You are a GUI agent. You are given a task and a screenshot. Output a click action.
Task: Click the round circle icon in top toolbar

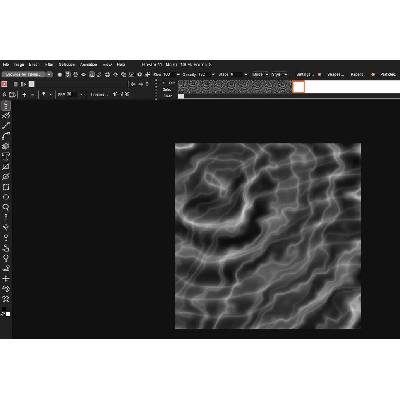coord(60,75)
